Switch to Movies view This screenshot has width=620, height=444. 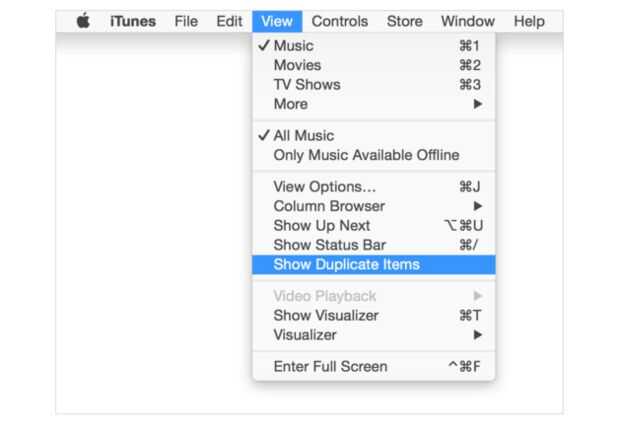(x=296, y=65)
